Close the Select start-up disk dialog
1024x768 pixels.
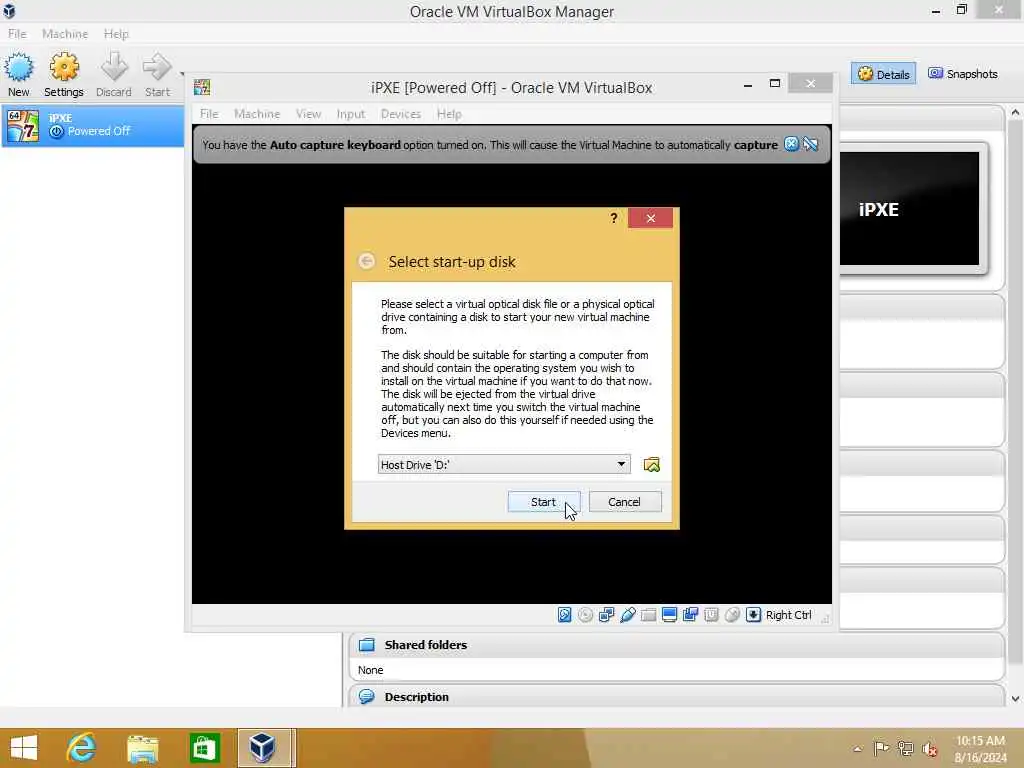click(650, 218)
